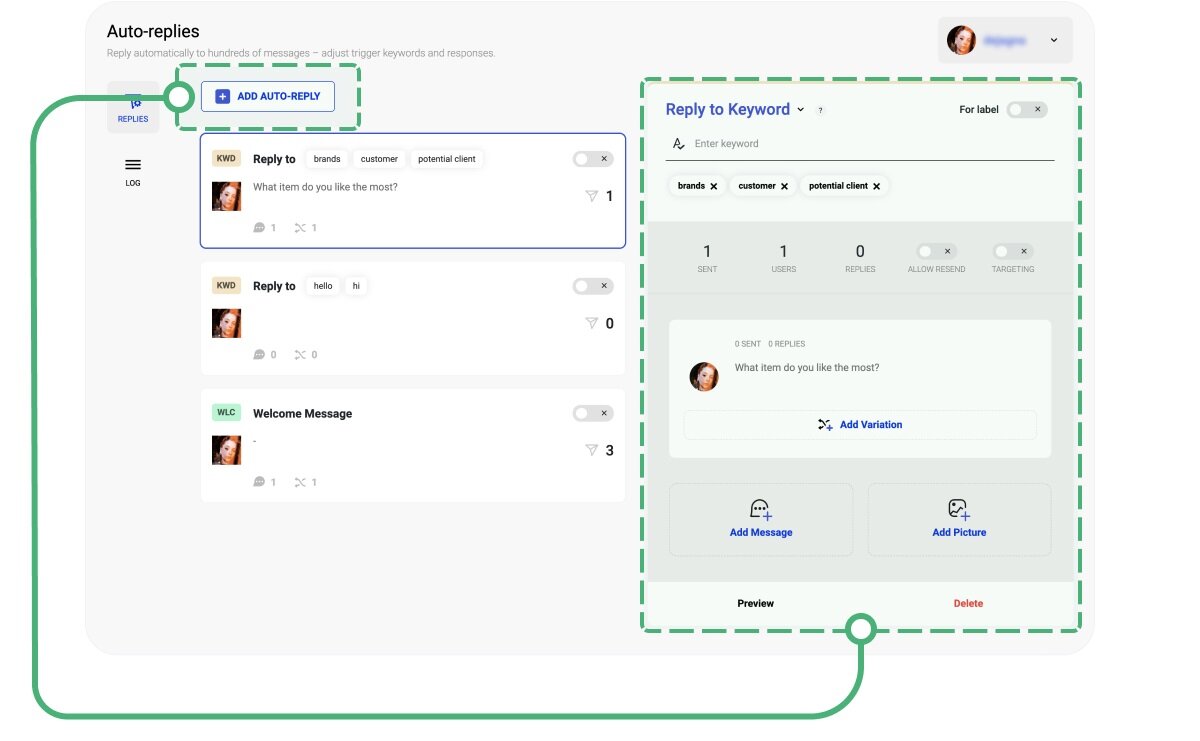Viewport: 1200px width, 741px height.
Task: Enable the Allow Resend toggle
Action: [x=936, y=251]
